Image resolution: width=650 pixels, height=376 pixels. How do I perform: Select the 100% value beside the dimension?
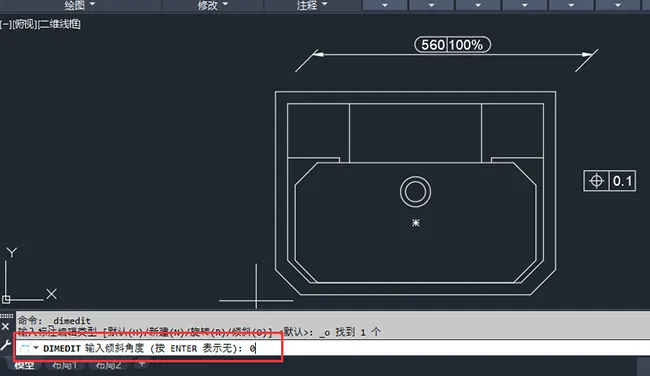click(x=466, y=45)
